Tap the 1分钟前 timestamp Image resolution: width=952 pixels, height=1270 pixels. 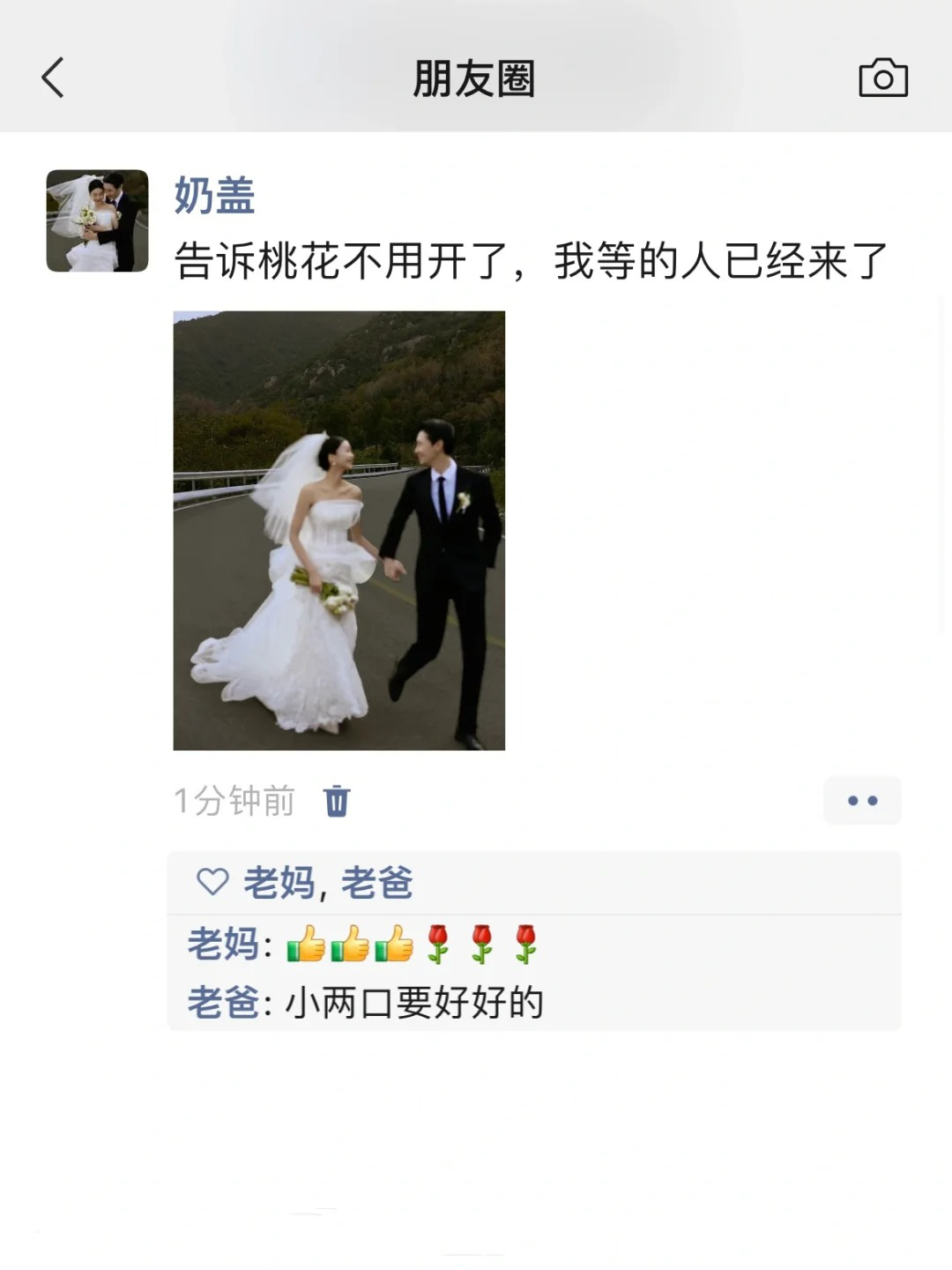click(x=234, y=801)
